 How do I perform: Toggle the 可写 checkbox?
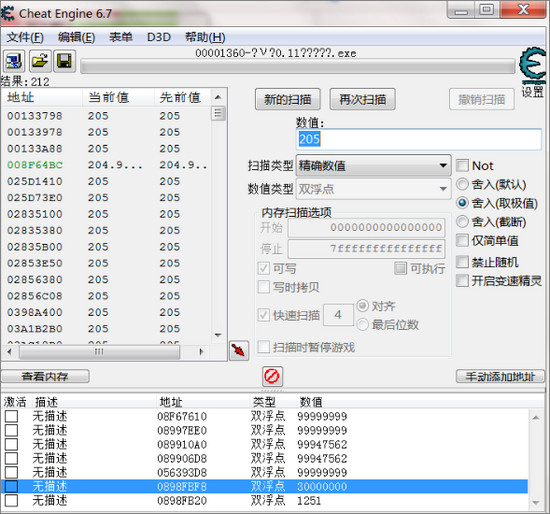[264, 269]
